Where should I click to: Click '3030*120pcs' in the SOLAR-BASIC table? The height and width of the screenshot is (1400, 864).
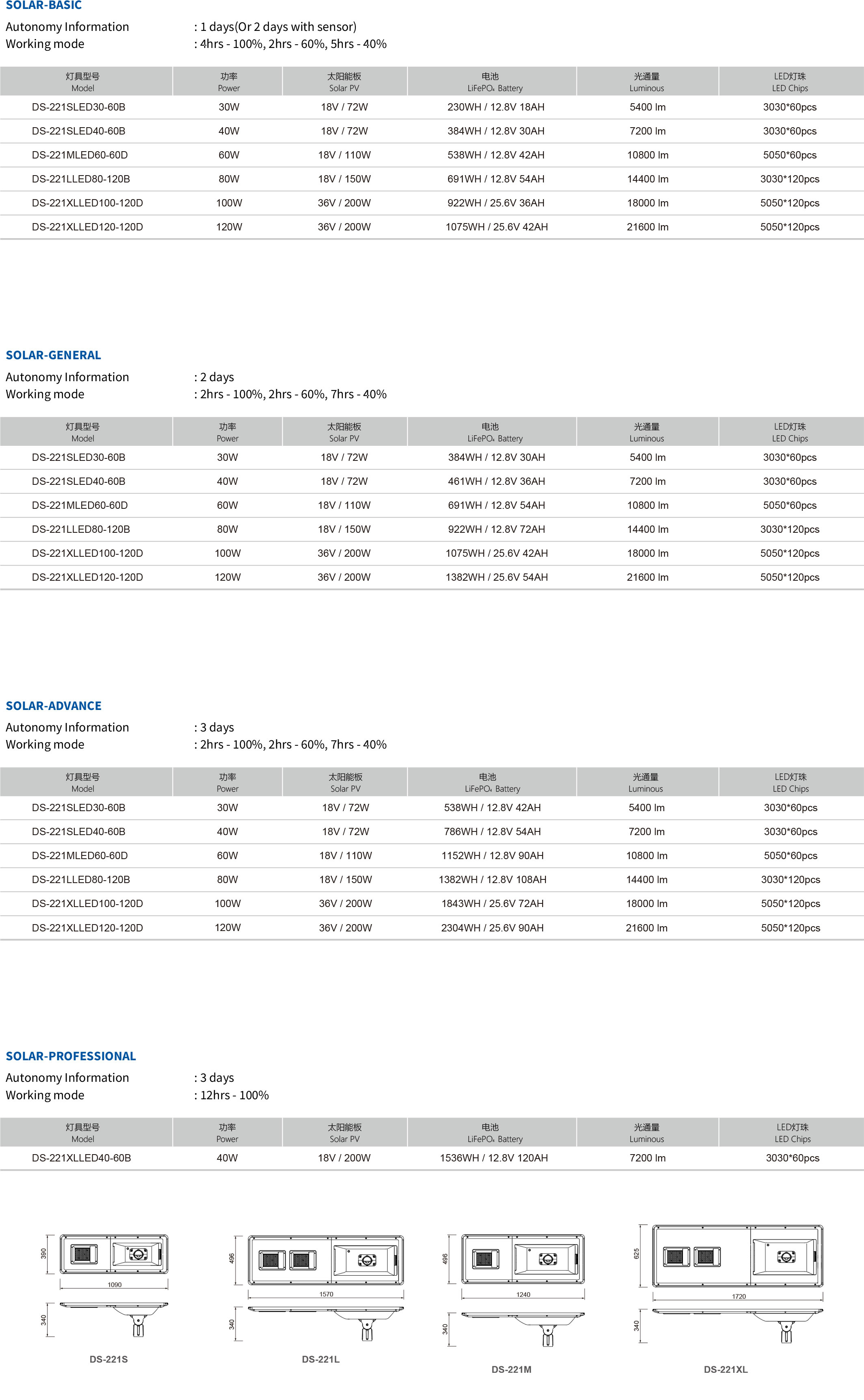(x=790, y=179)
